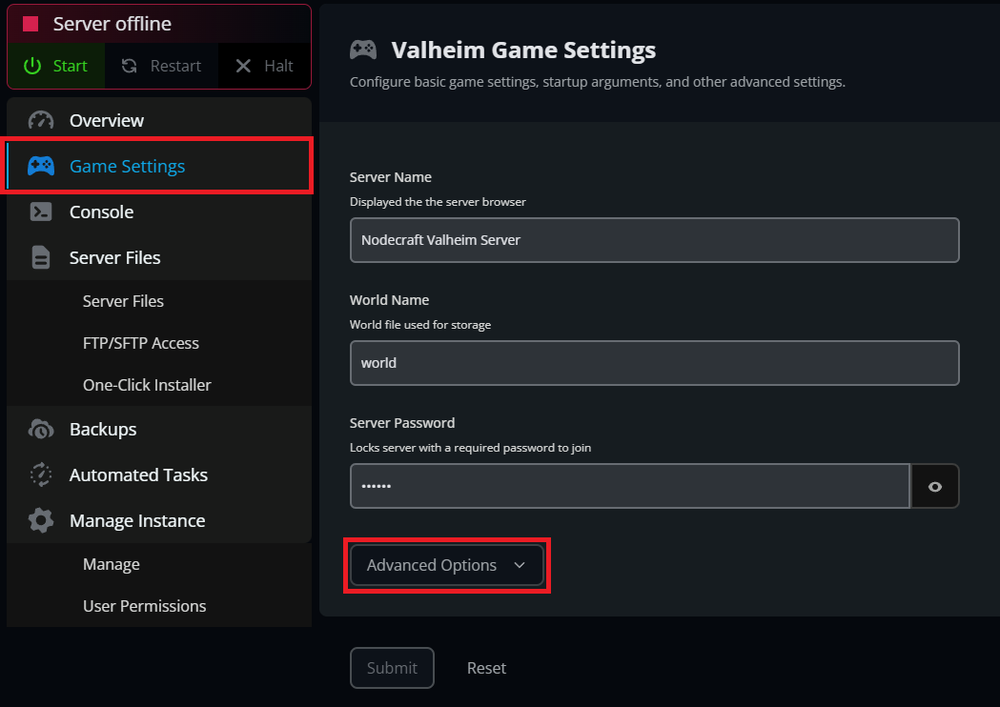The image size is (1000, 707).
Task: Open the Console terminal icon
Action: pos(40,212)
